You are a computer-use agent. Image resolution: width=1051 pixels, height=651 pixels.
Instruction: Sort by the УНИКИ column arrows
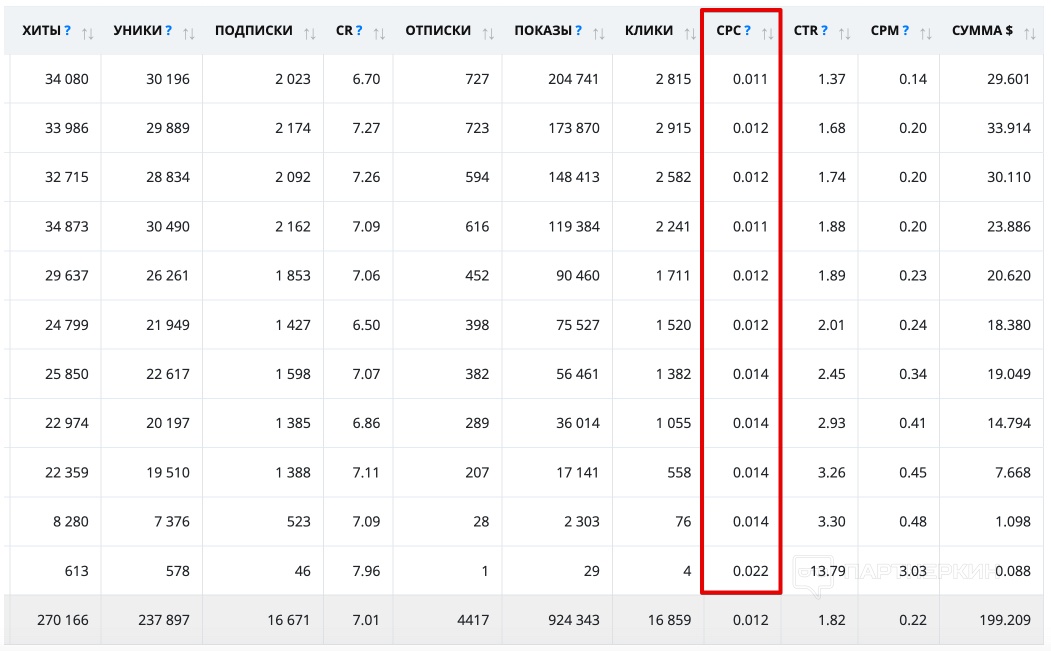188,34
